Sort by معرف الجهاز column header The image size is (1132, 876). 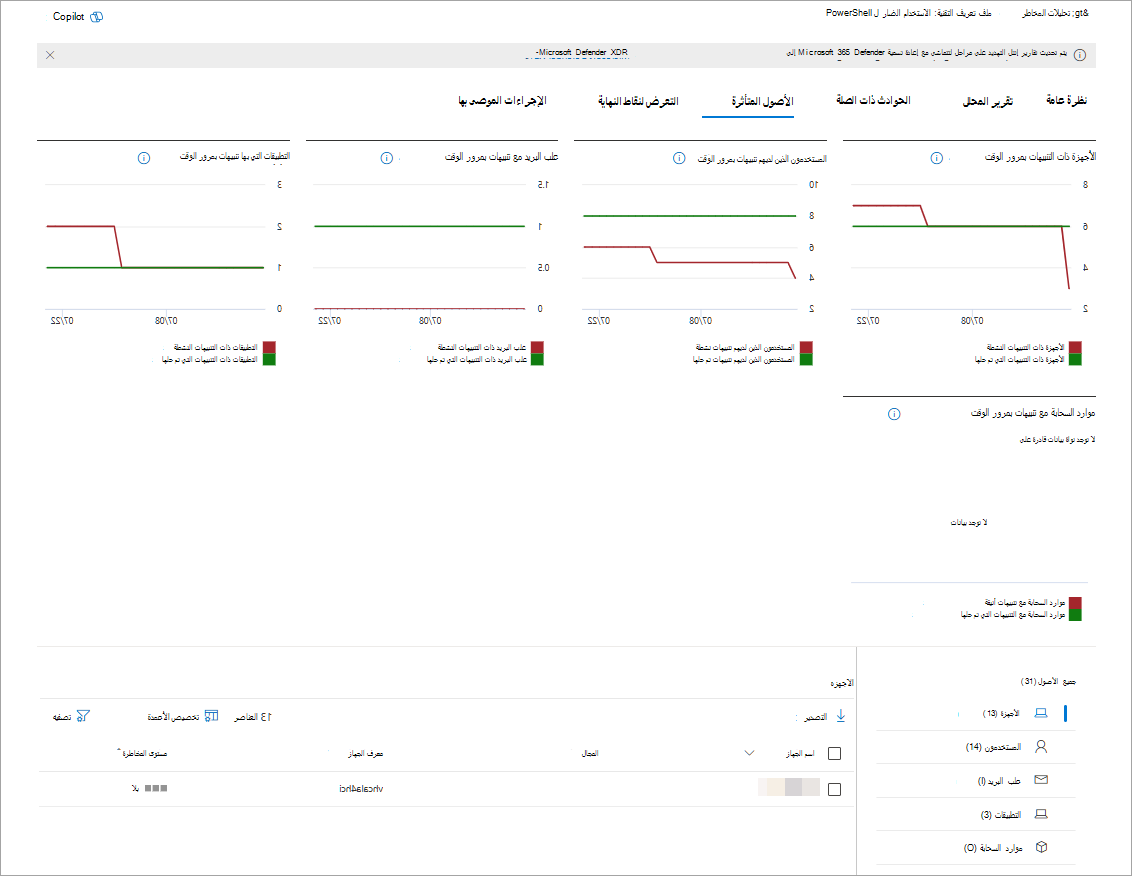click(x=365, y=753)
